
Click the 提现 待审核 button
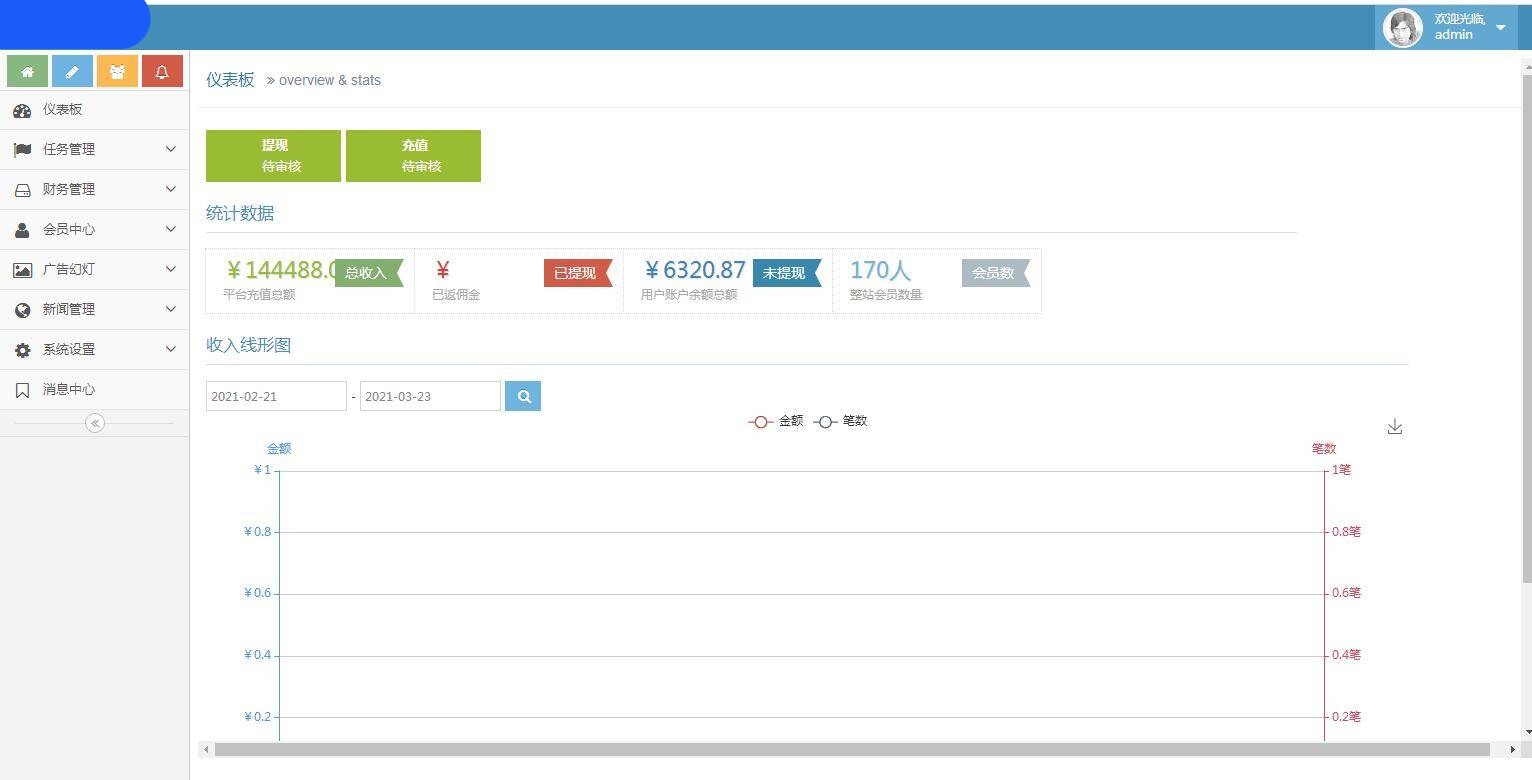point(273,156)
